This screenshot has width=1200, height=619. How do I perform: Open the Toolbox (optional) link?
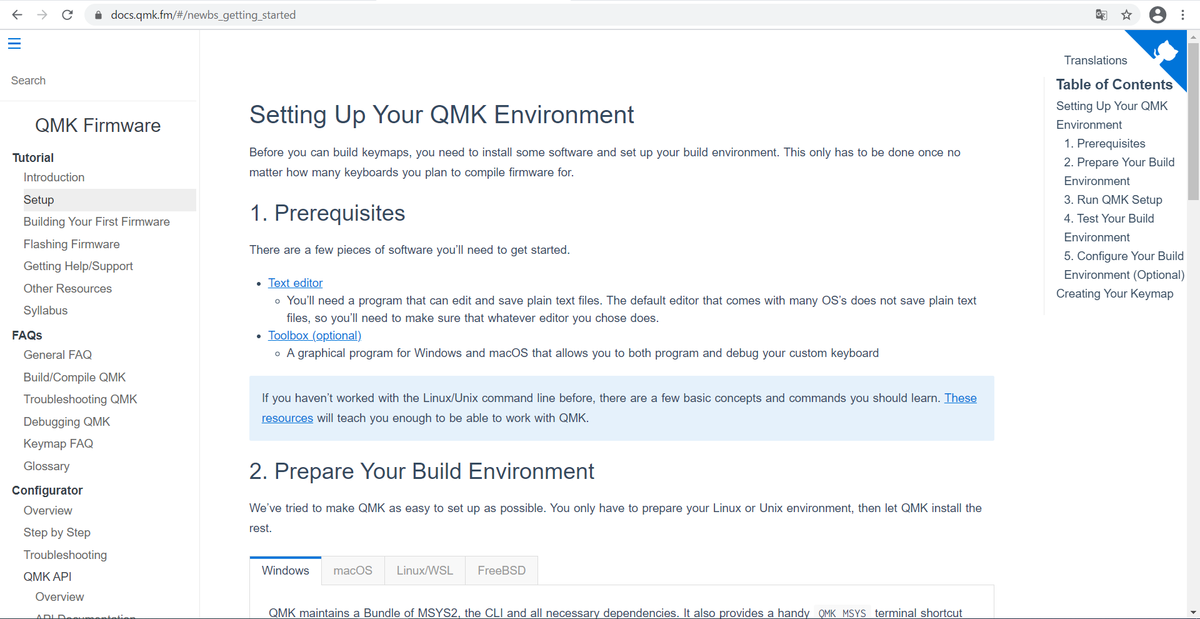[315, 335]
